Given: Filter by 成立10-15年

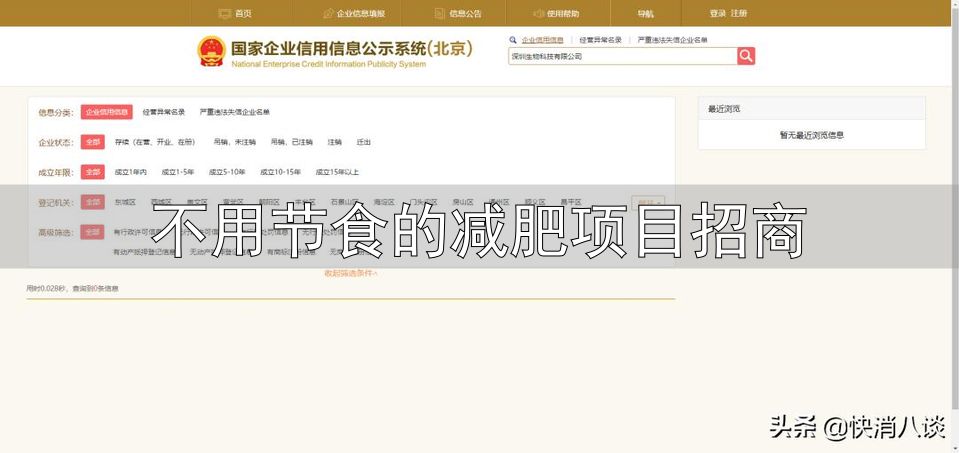Looking at the screenshot, I should [280, 172].
